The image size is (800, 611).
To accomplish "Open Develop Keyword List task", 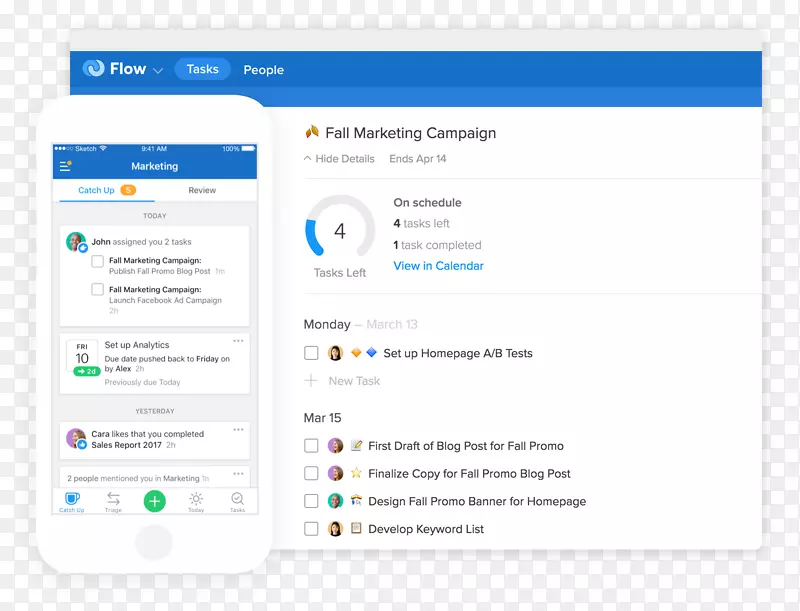I will tap(426, 529).
